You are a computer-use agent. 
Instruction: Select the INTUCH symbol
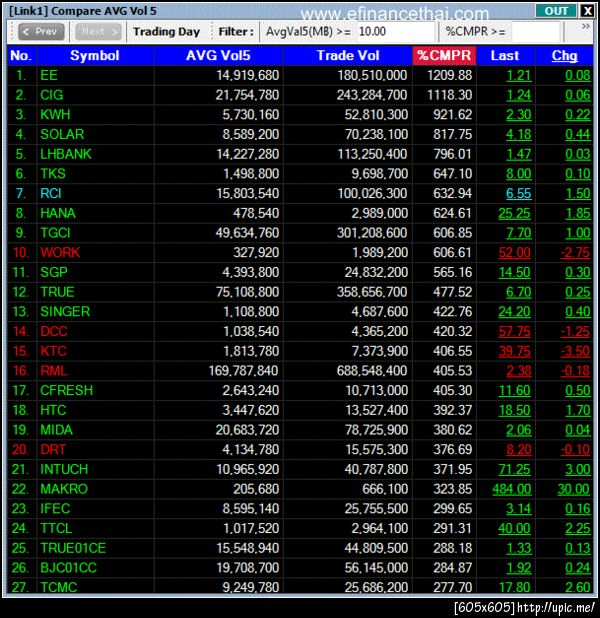point(64,469)
